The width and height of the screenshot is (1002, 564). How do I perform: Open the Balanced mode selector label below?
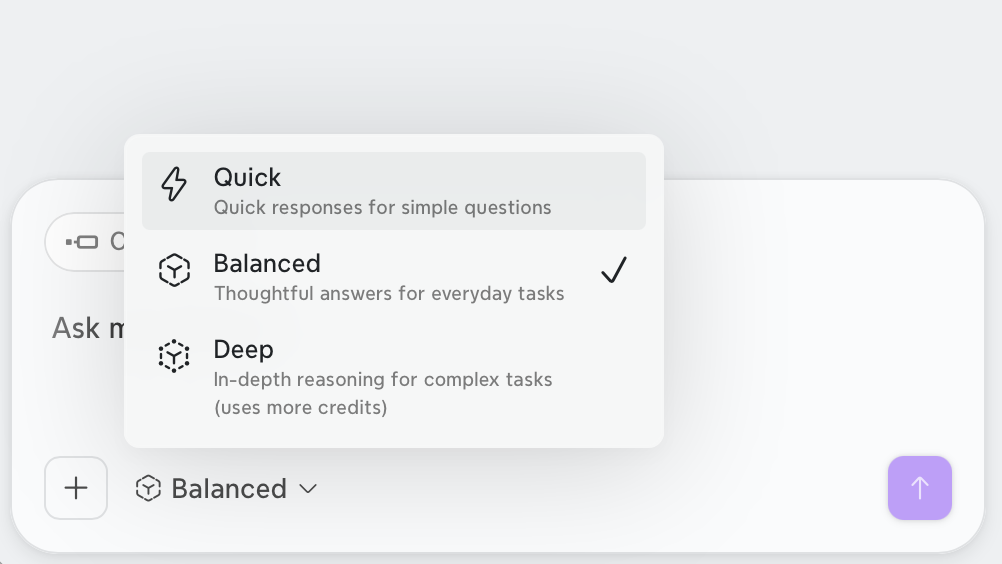tap(229, 489)
